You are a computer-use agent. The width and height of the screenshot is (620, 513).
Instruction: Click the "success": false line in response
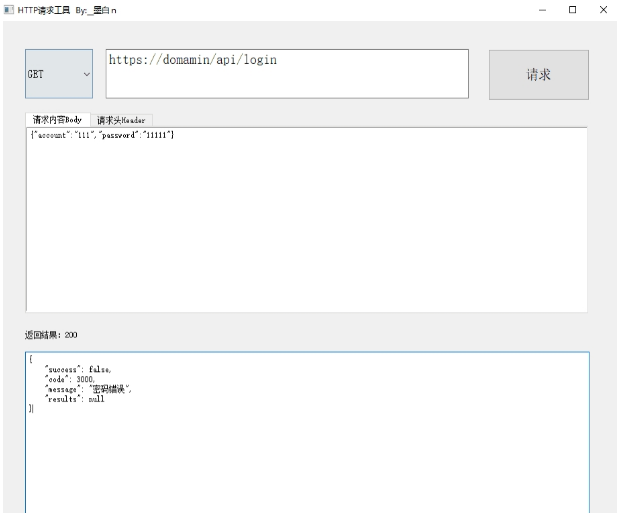78,369
